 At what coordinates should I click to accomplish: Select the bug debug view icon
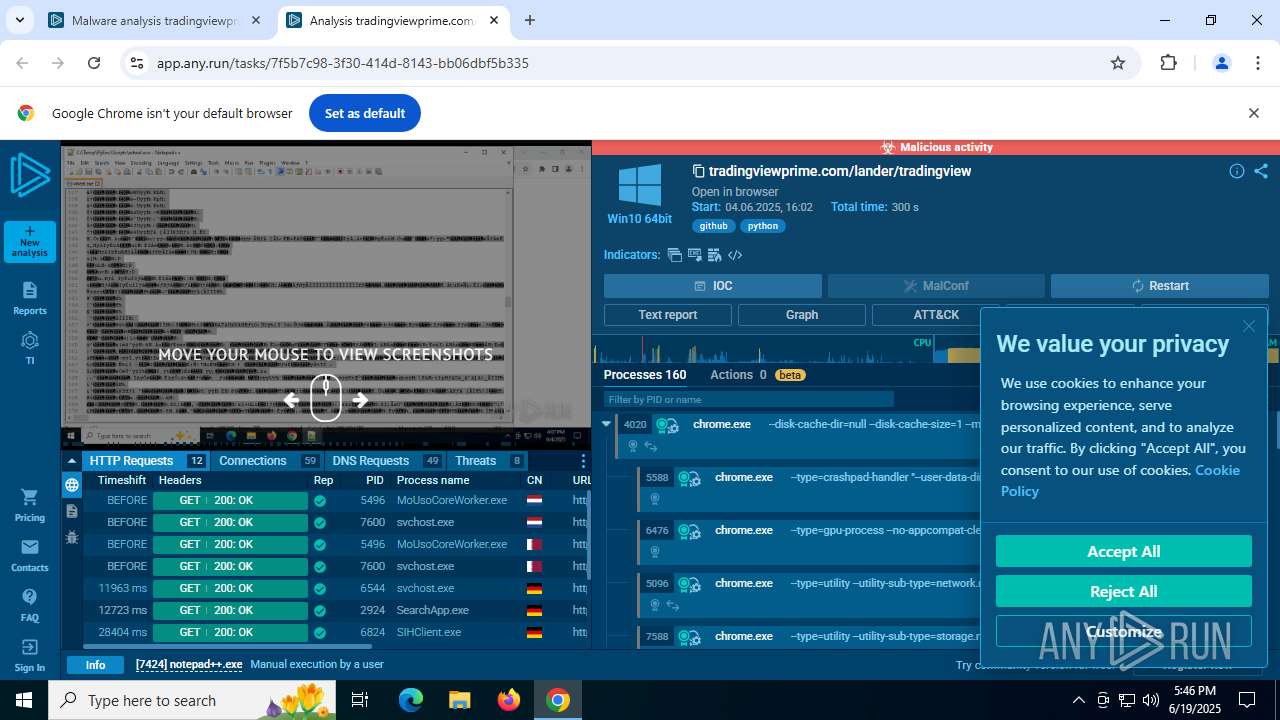[72, 537]
